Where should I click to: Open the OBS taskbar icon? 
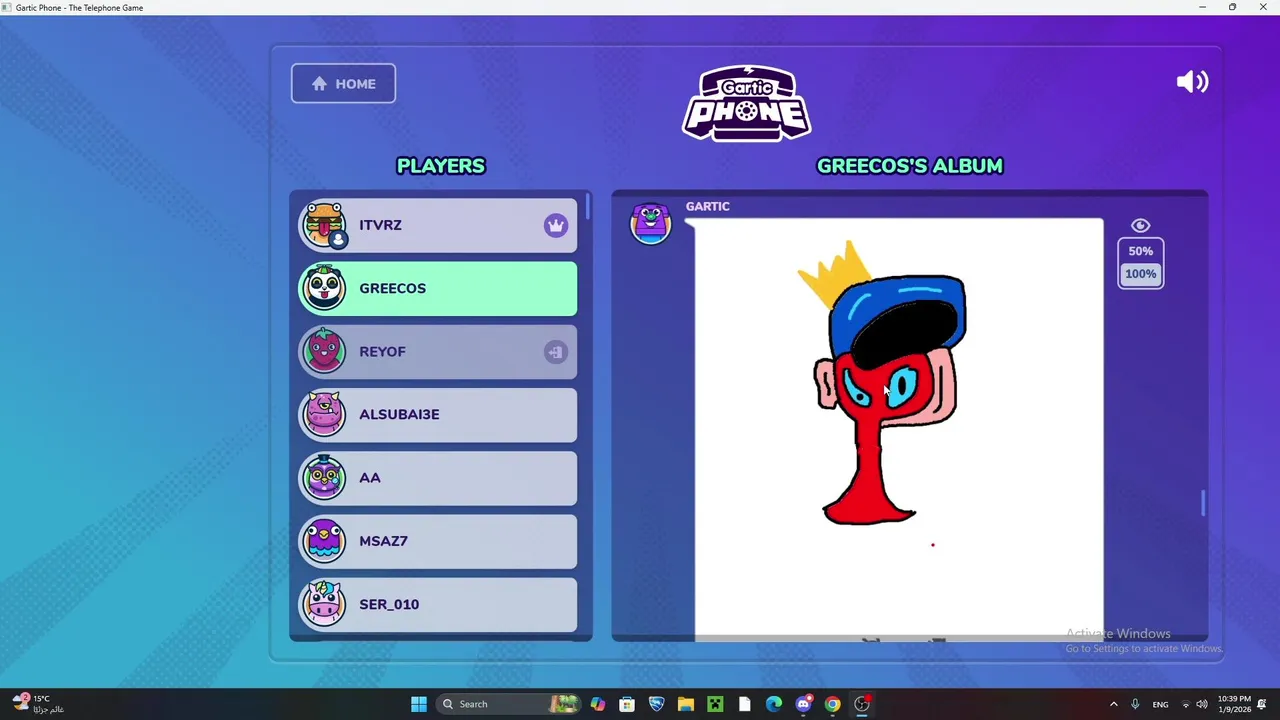[x=862, y=704]
